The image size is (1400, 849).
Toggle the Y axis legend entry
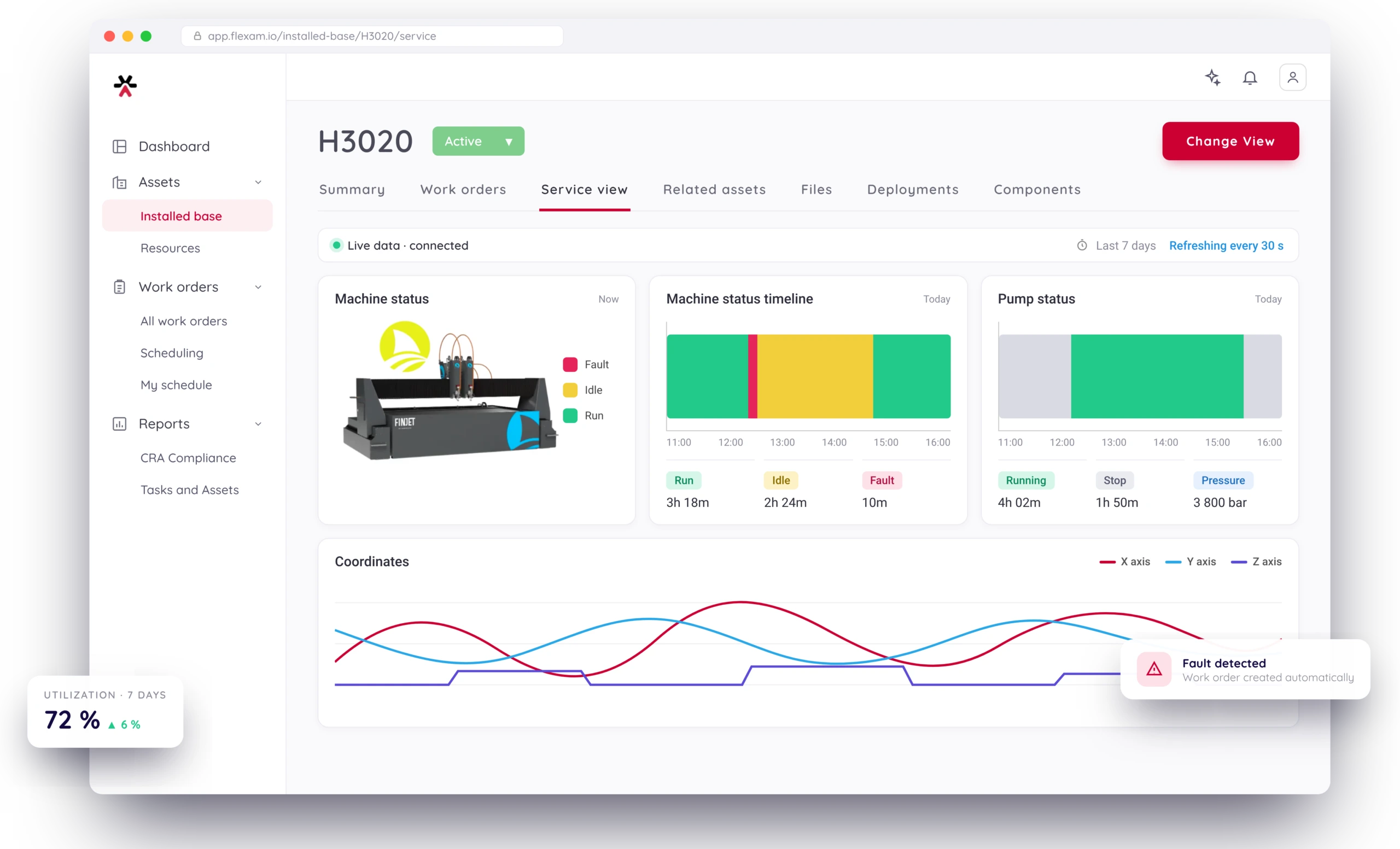pyautogui.click(x=1191, y=561)
